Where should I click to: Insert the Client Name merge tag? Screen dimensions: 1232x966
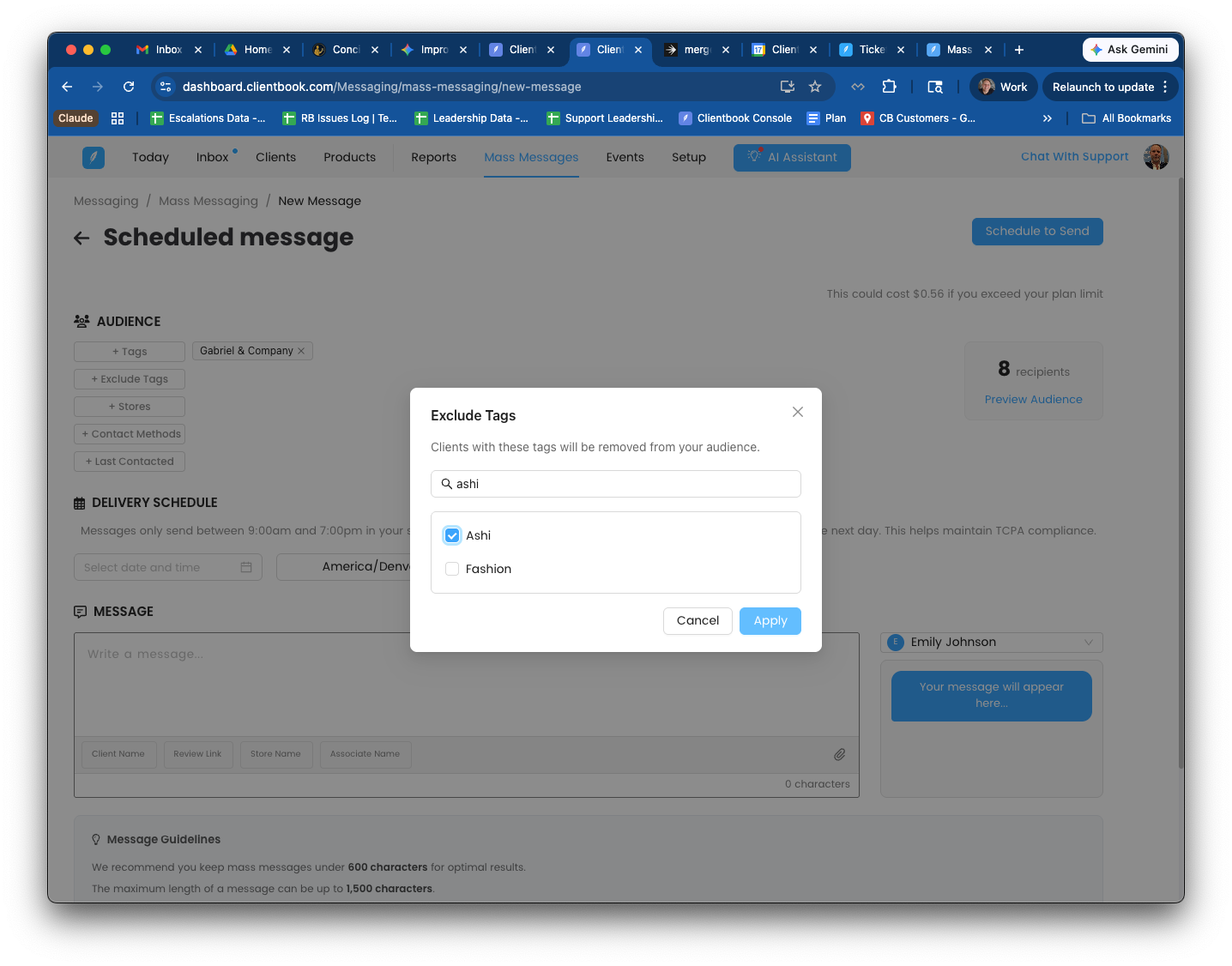118,754
